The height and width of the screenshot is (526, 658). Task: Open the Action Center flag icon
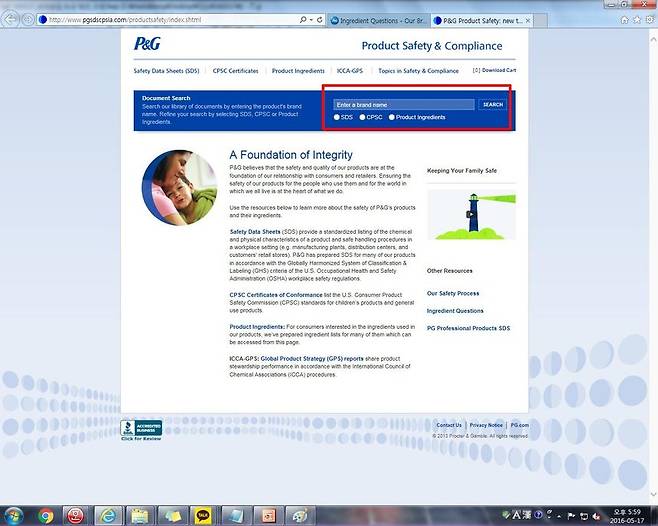click(x=571, y=516)
